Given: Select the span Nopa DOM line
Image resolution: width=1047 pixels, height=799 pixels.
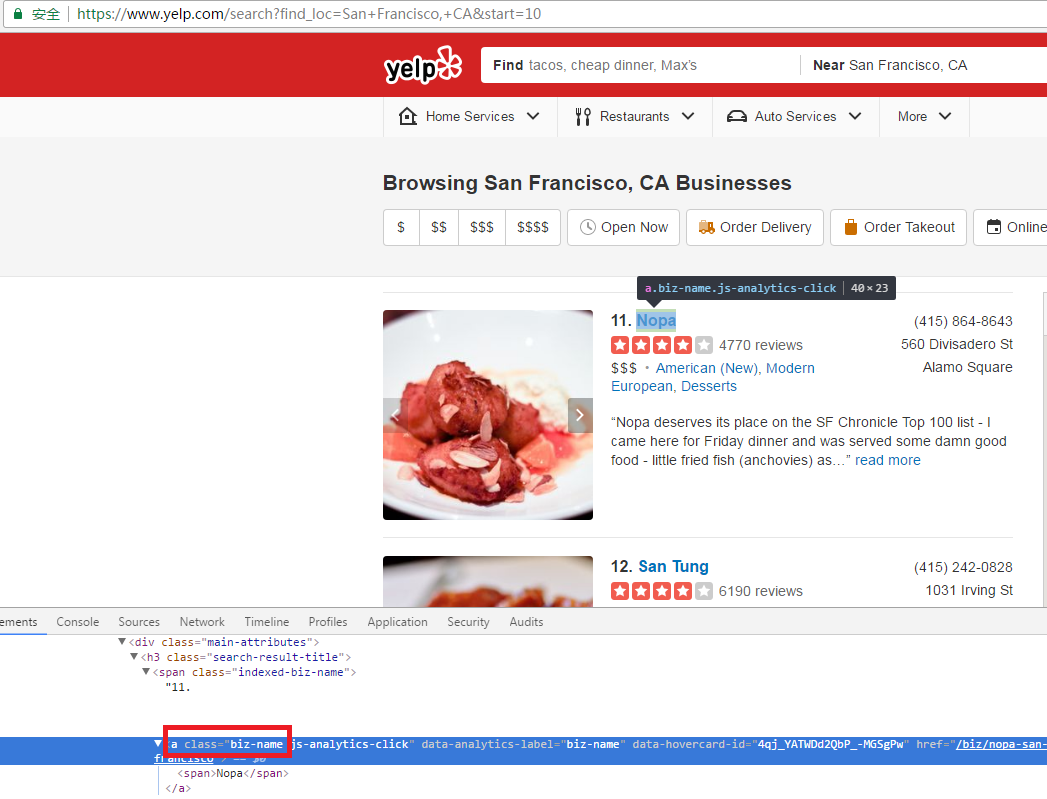Looking at the screenshot, I should click(x=233, y=773).
